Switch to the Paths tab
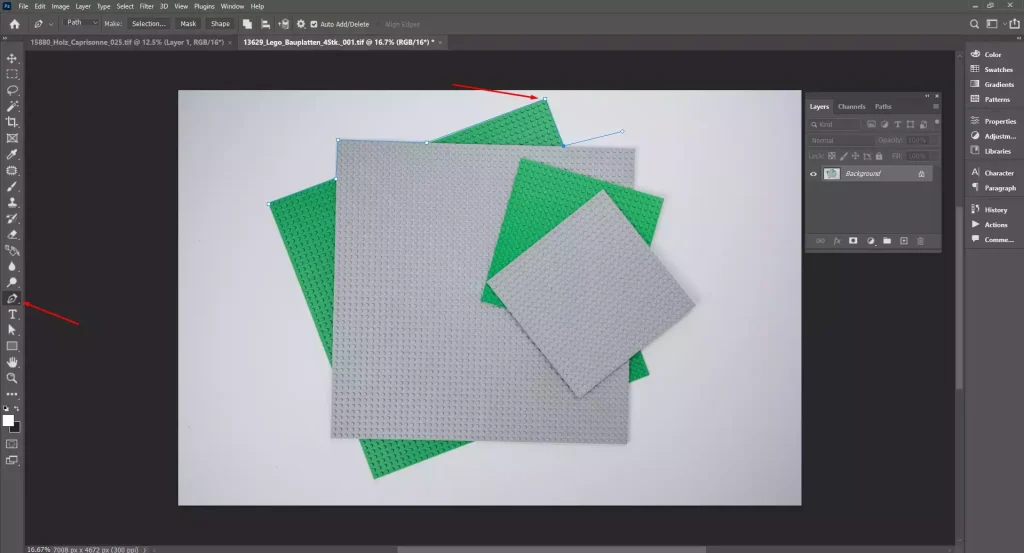This screenshot has width=1024, height=553. tap(883, 106)
